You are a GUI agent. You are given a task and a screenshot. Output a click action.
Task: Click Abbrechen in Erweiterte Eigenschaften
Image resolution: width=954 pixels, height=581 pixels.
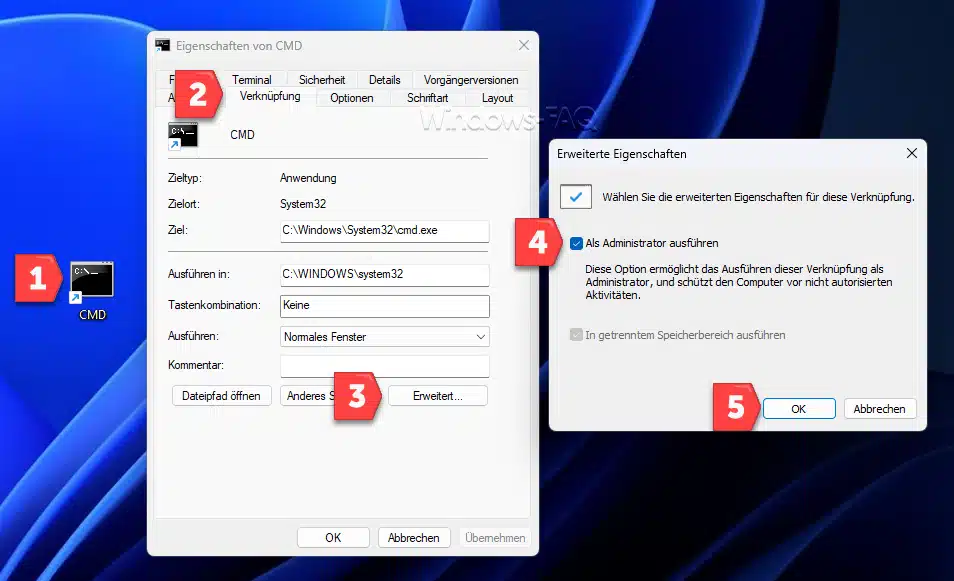point(880,409)
